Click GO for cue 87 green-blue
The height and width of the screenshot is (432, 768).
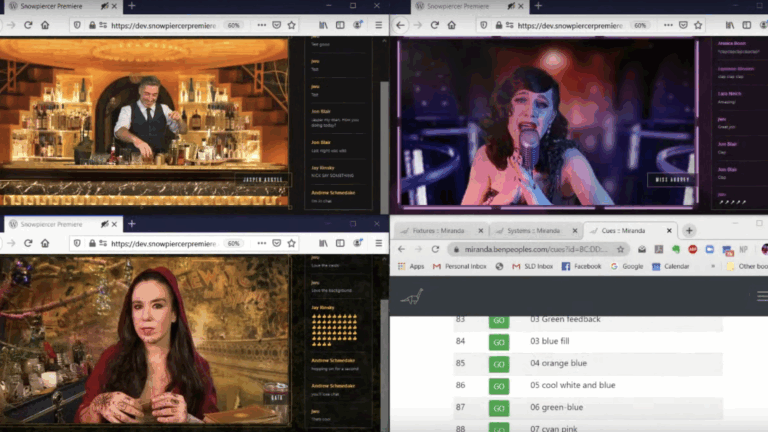[499, 408]
